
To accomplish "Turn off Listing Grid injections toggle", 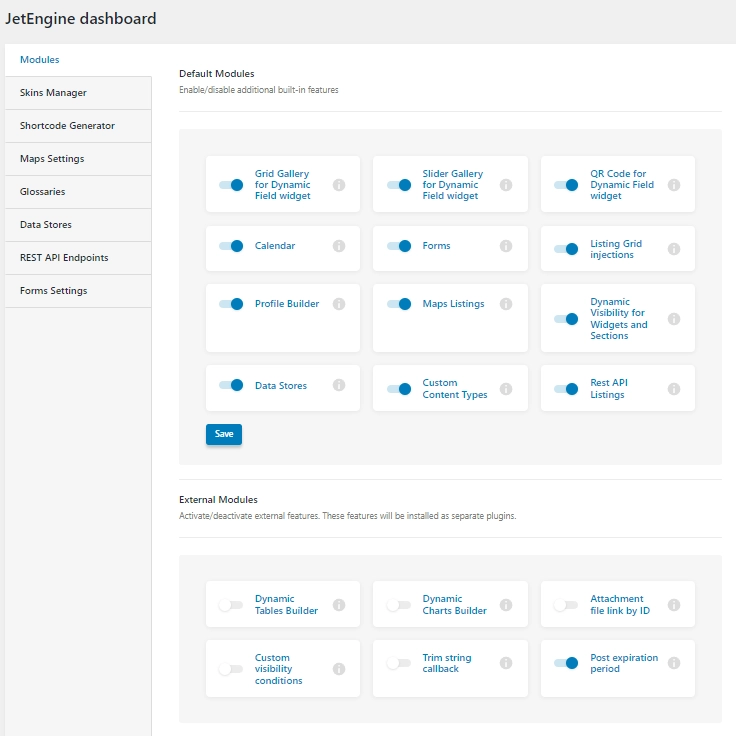I will click(x=566, y=249).
